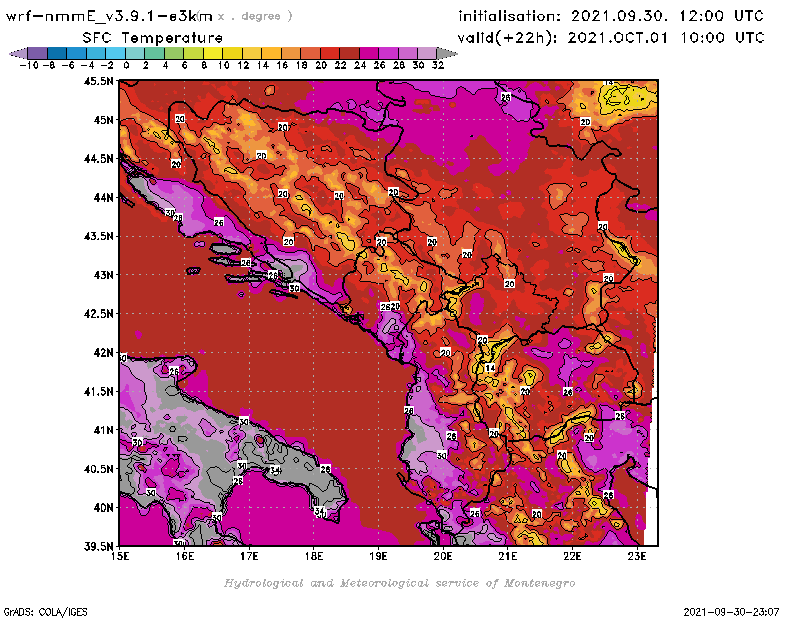Pick the magenta legend swatch between 24 and 26
This screenshot has height=618, width=800.
pyautogui.click(x=368, y=53)
